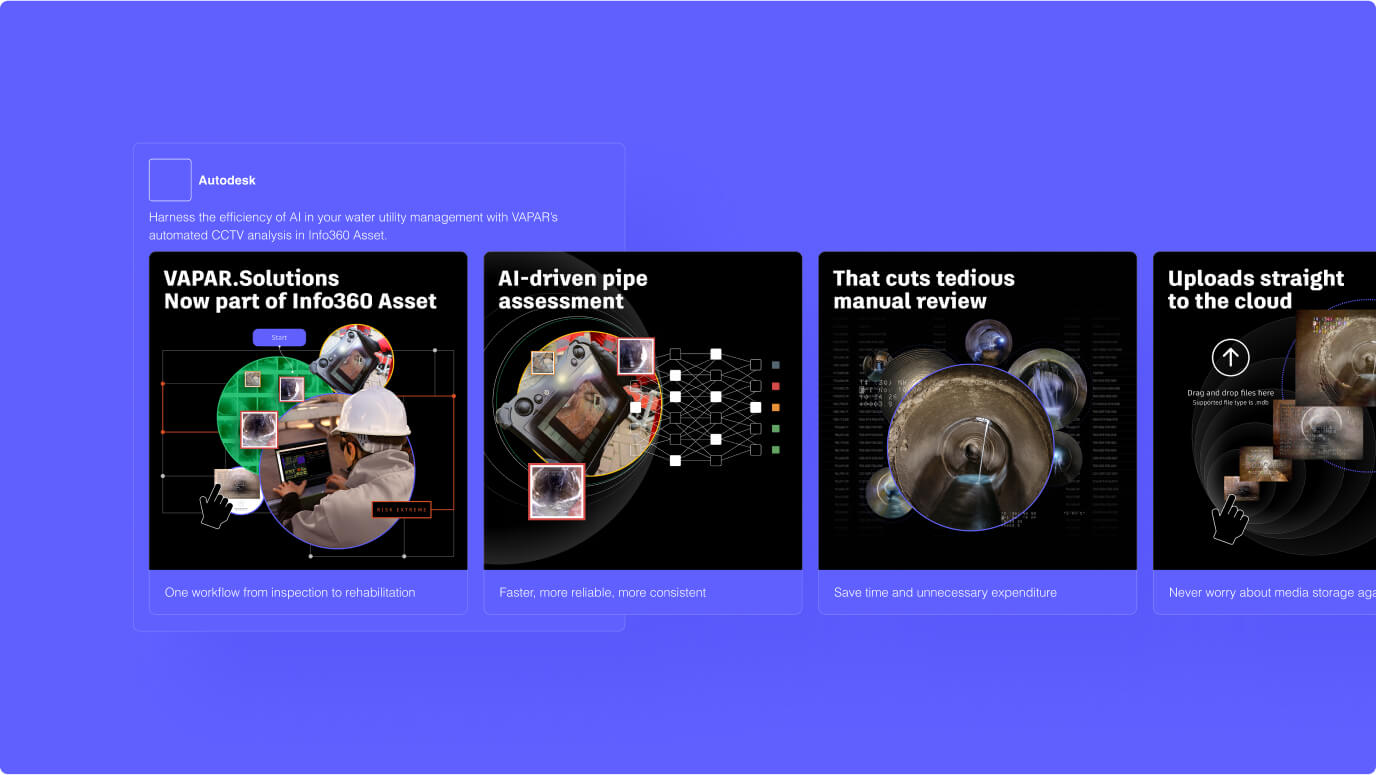Image resolution: width=1376 pixels, height=775 pixels.
Task: Click the hand cursor icon in the VAPAR.Solutions card
Action: point(215,507)
